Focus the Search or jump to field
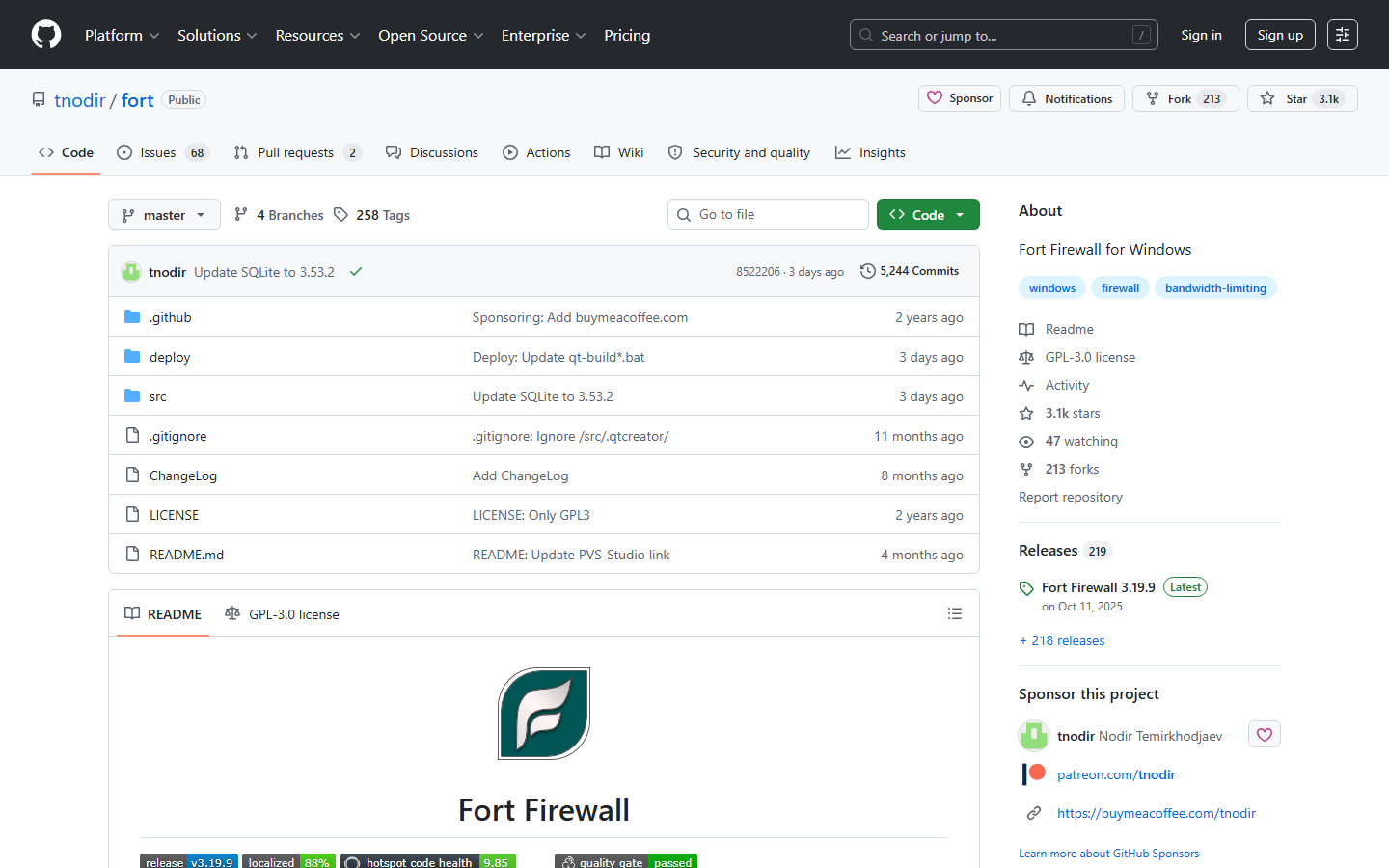 pos(1003,35)
